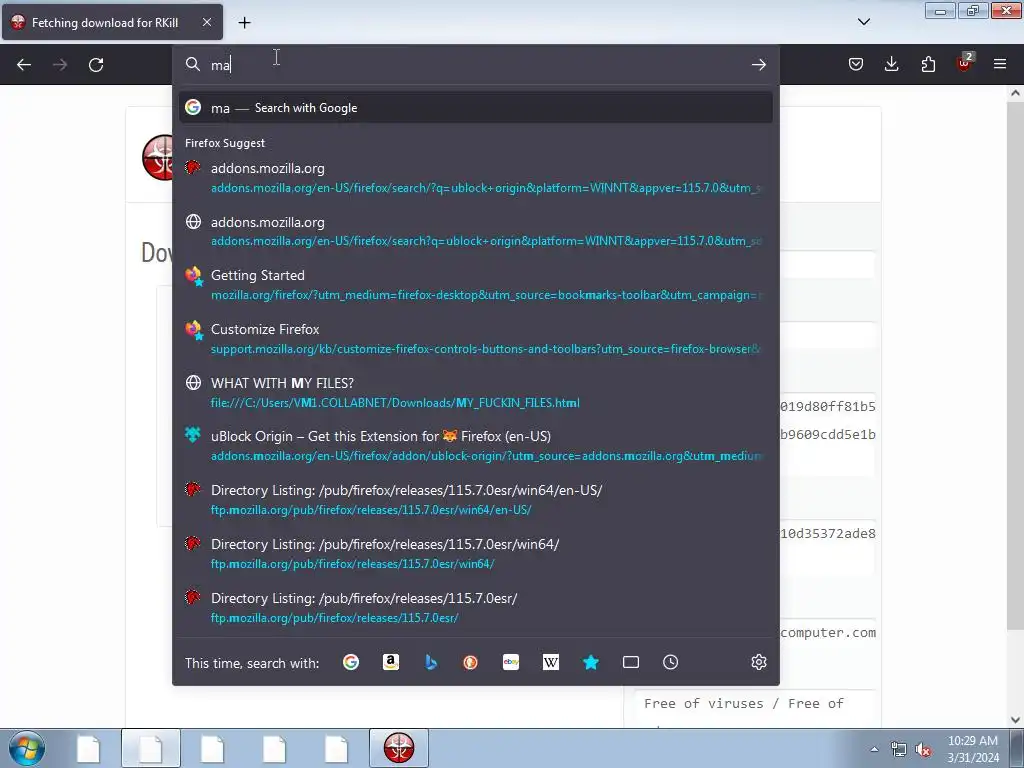
Task: Open search settings gear icon
Action: tap(758, 662)
